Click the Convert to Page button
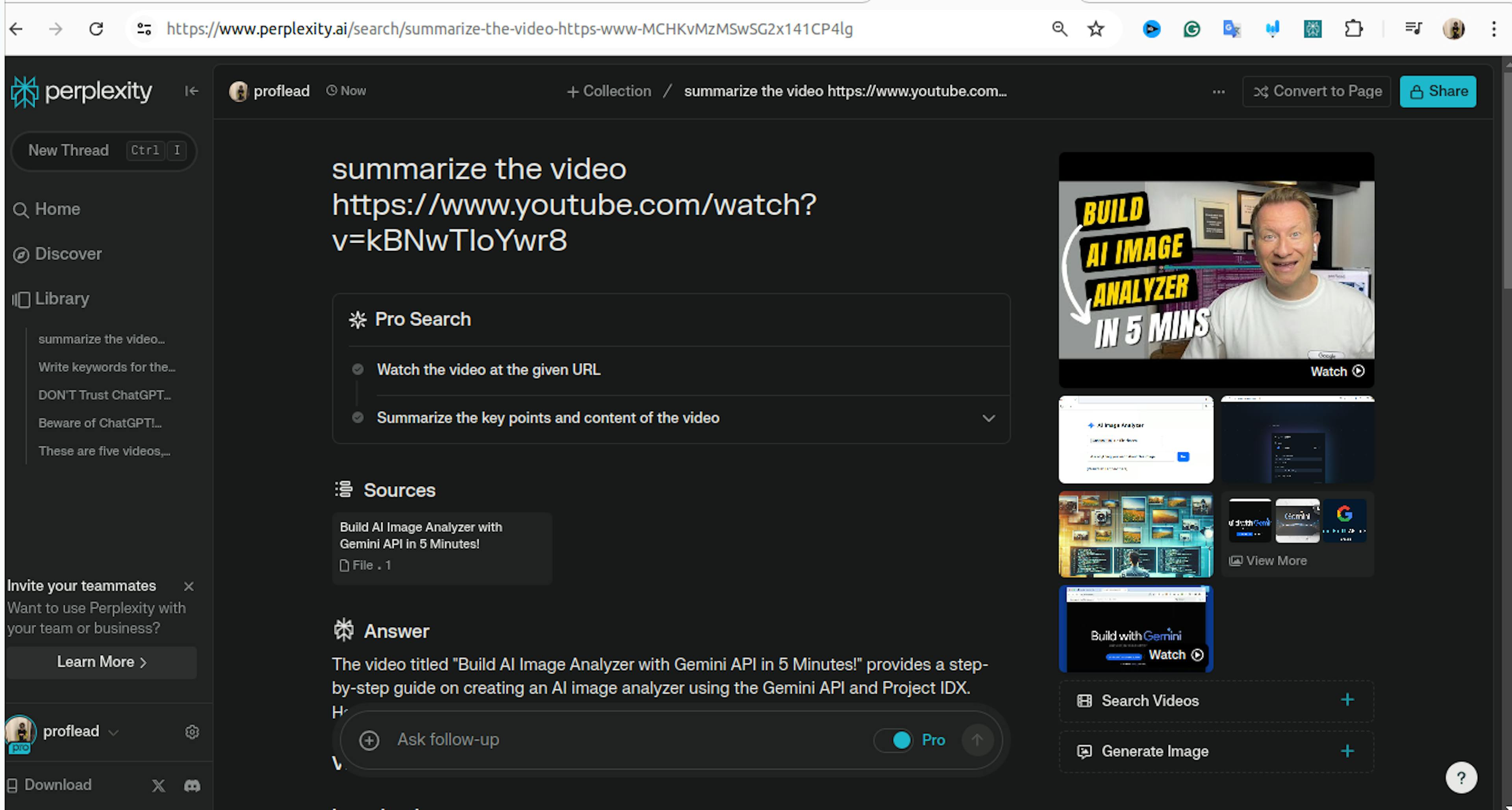1512x810 pixels. tap(1317, 92)
